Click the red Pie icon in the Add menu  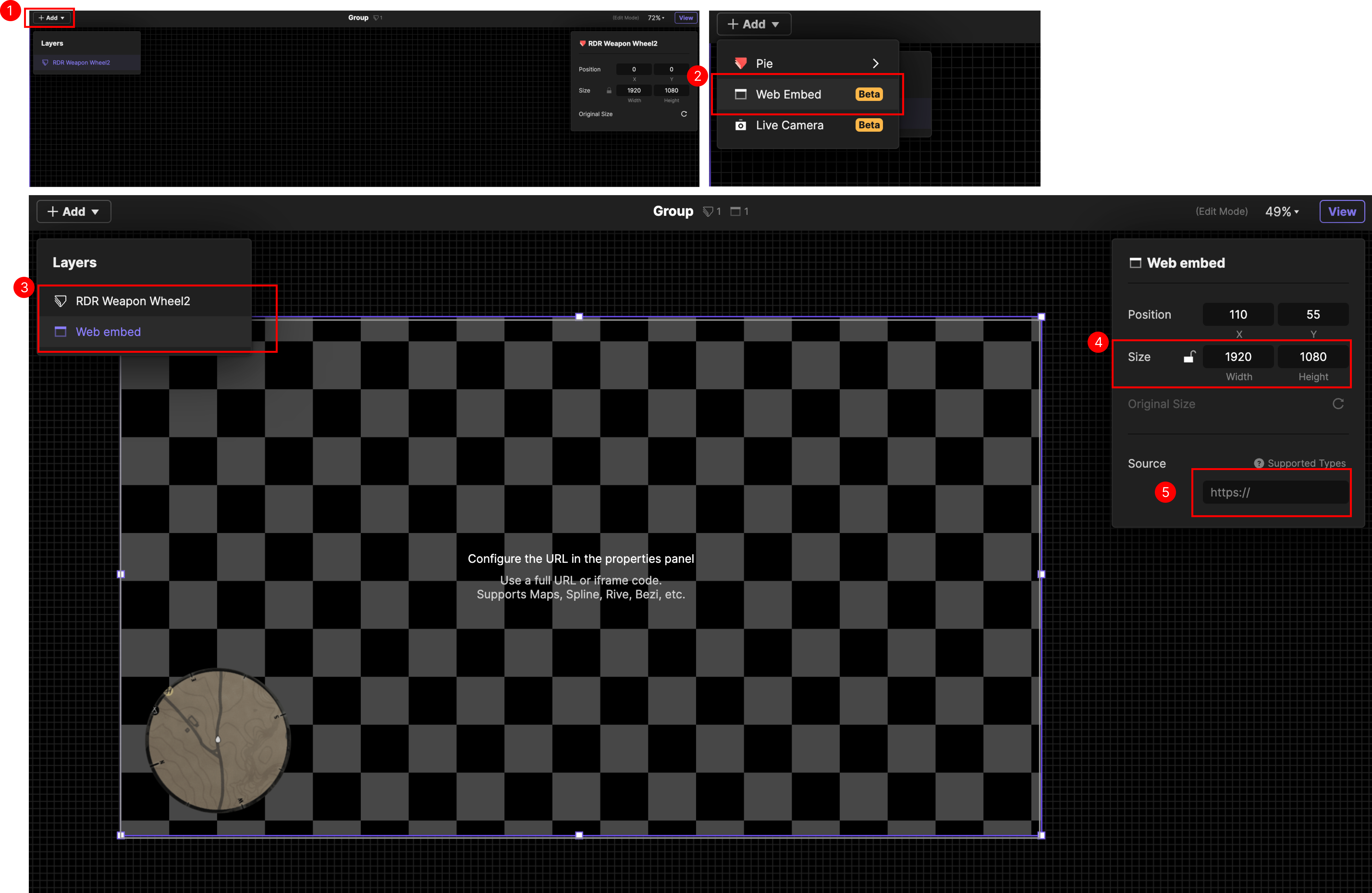click(x=741, y=63)
